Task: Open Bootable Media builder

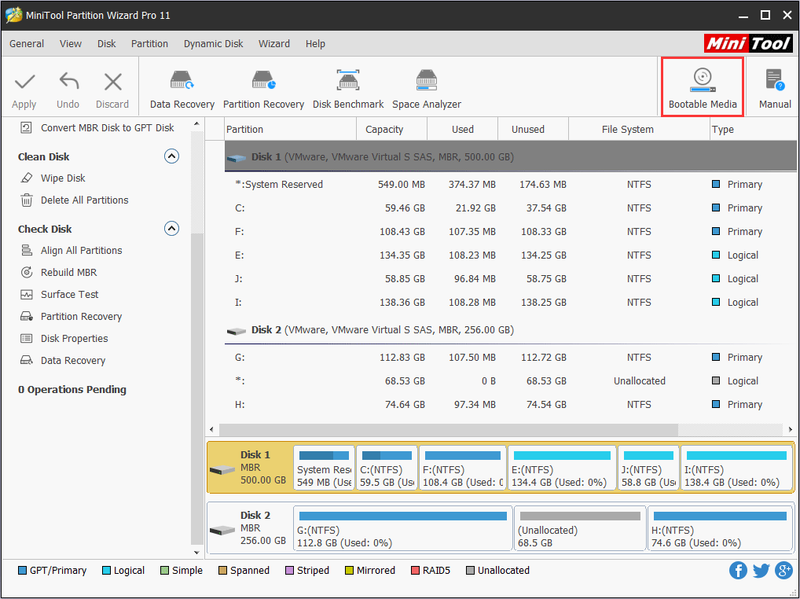Action: (x=703, y=87)
